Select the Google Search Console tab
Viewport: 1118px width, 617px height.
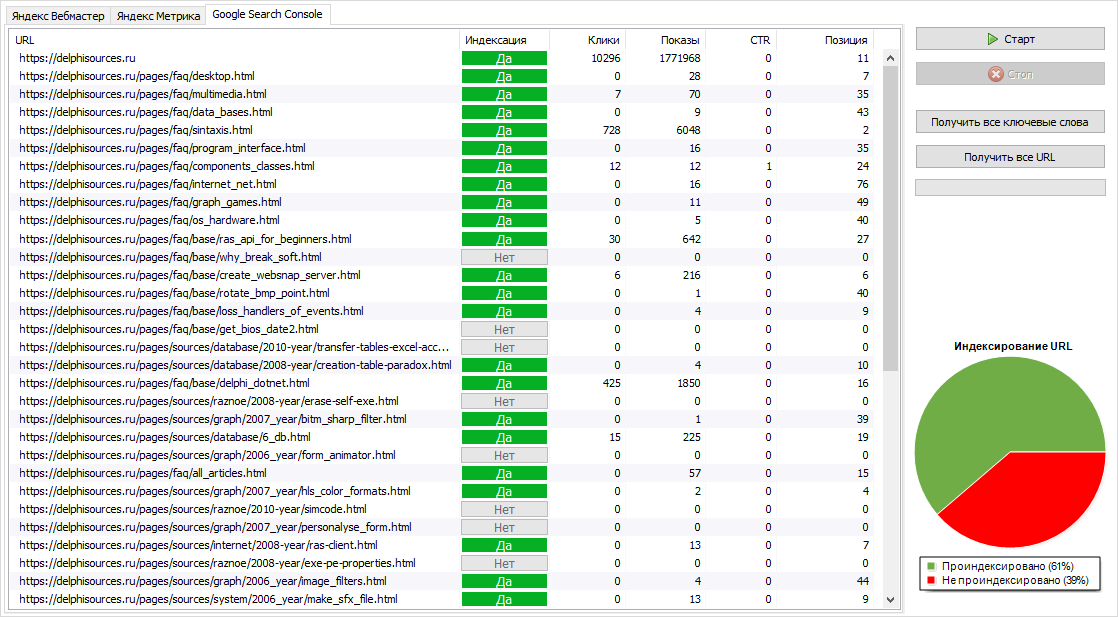point(267,15)
